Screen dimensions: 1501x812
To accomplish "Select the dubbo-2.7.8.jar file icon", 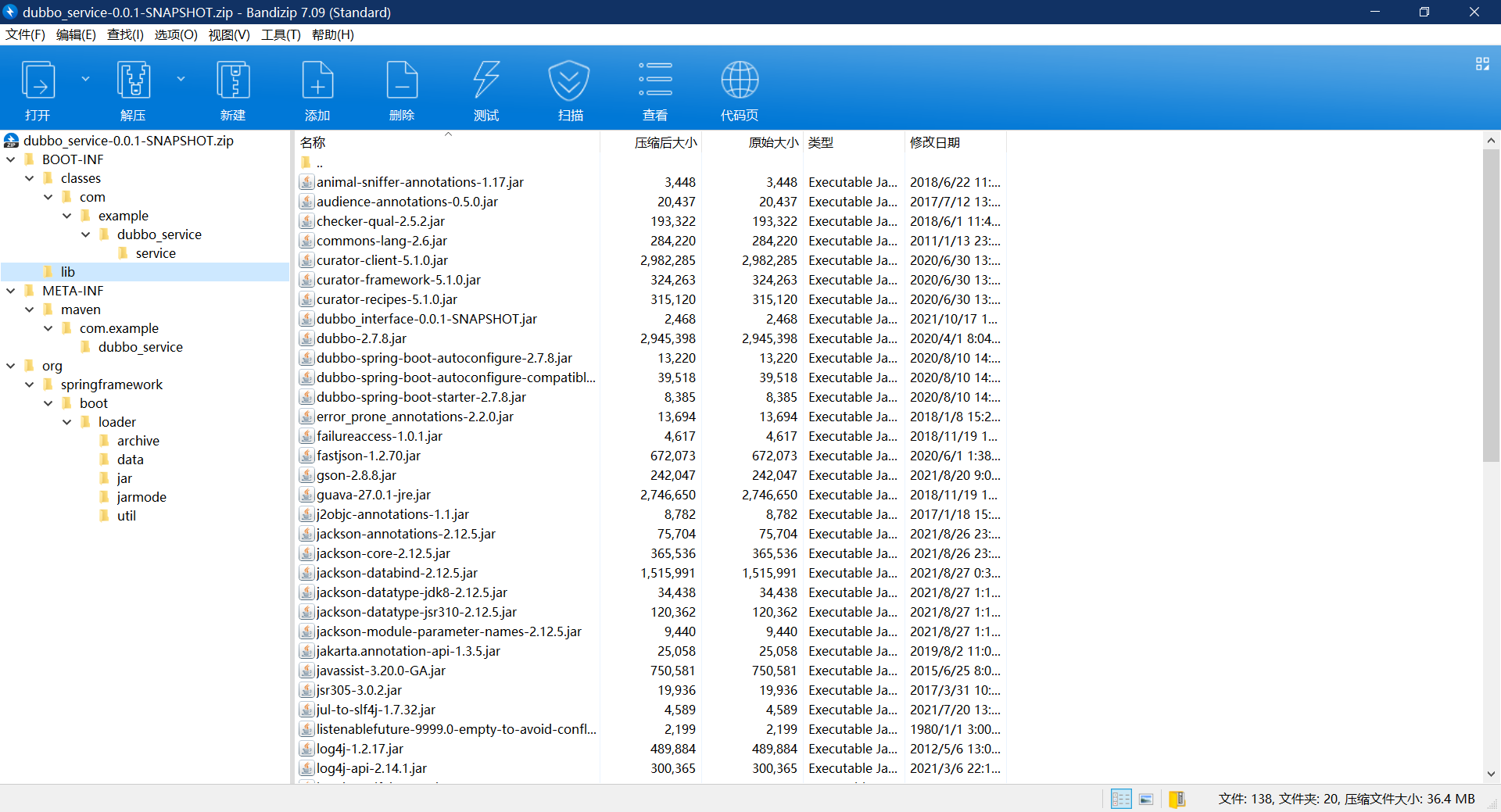I will pyautogui.click(x=307, y=338).
